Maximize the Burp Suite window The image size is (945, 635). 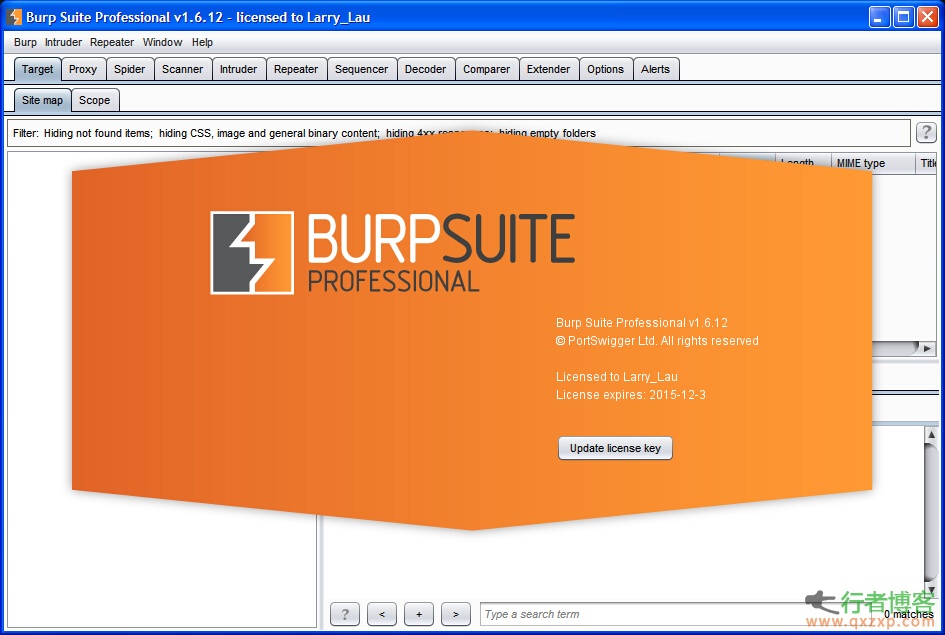pyautogui.click(x=903, y=17)
